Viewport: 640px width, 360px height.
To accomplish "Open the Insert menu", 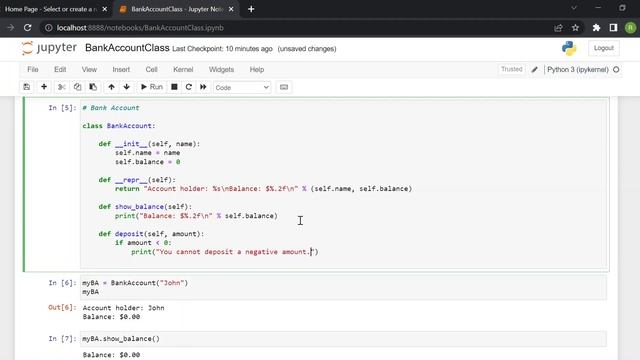I will [x=121, y=69].
